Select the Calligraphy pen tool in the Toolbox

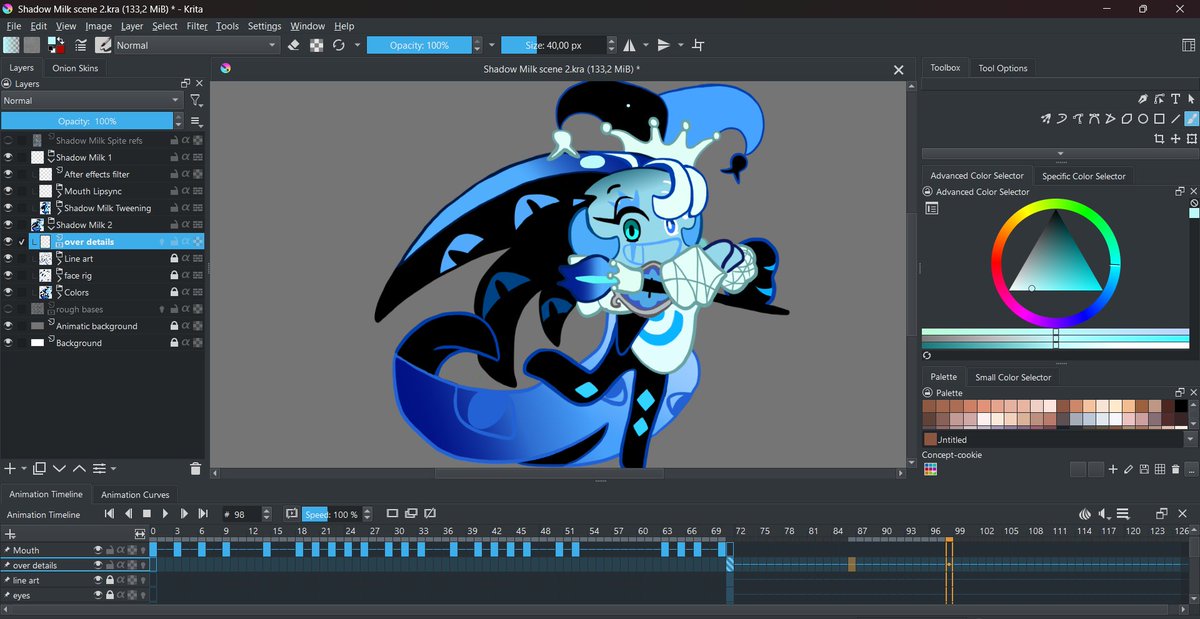pos(1142,99)
